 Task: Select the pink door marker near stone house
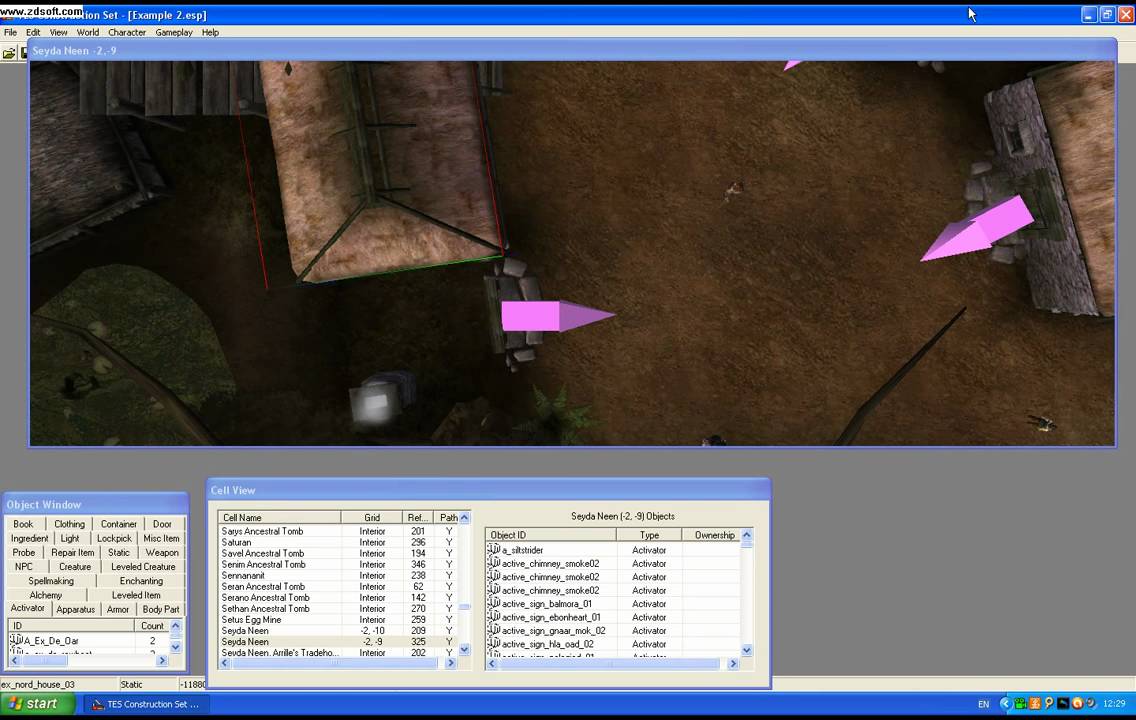[977, 229]
